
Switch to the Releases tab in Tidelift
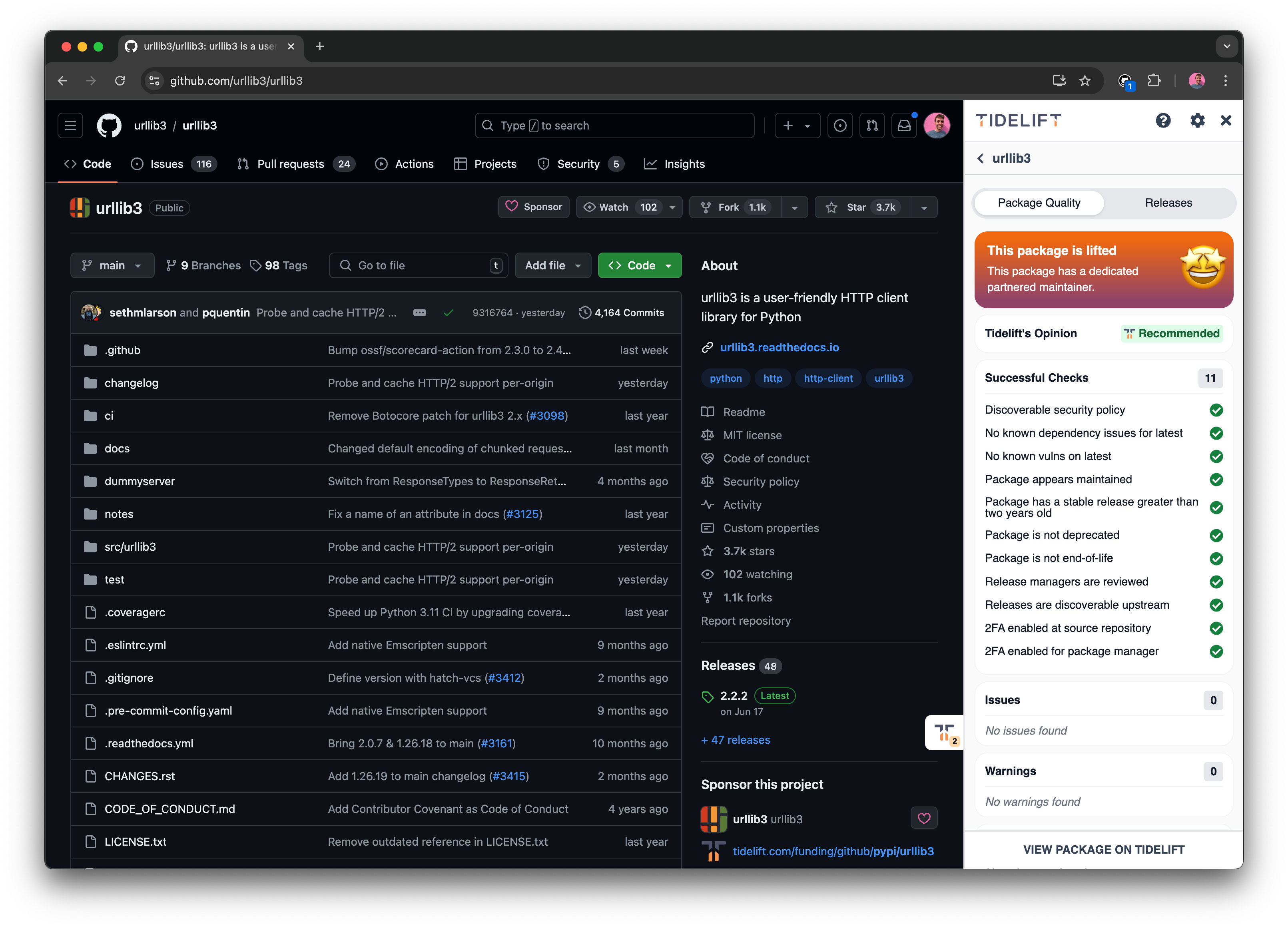coord(1168,203)
